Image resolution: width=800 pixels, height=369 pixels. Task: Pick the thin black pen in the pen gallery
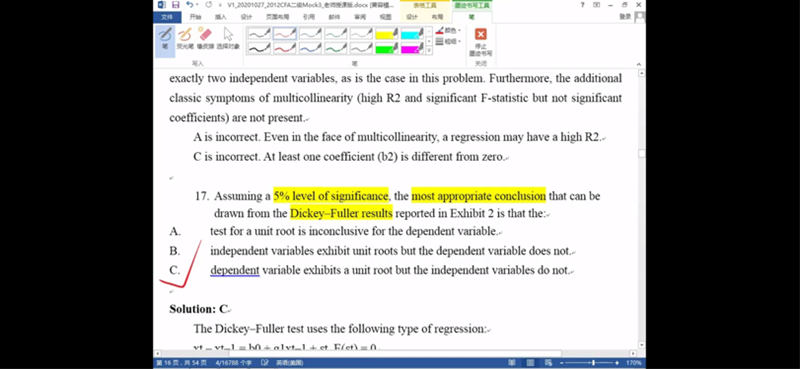click(259, 34)
